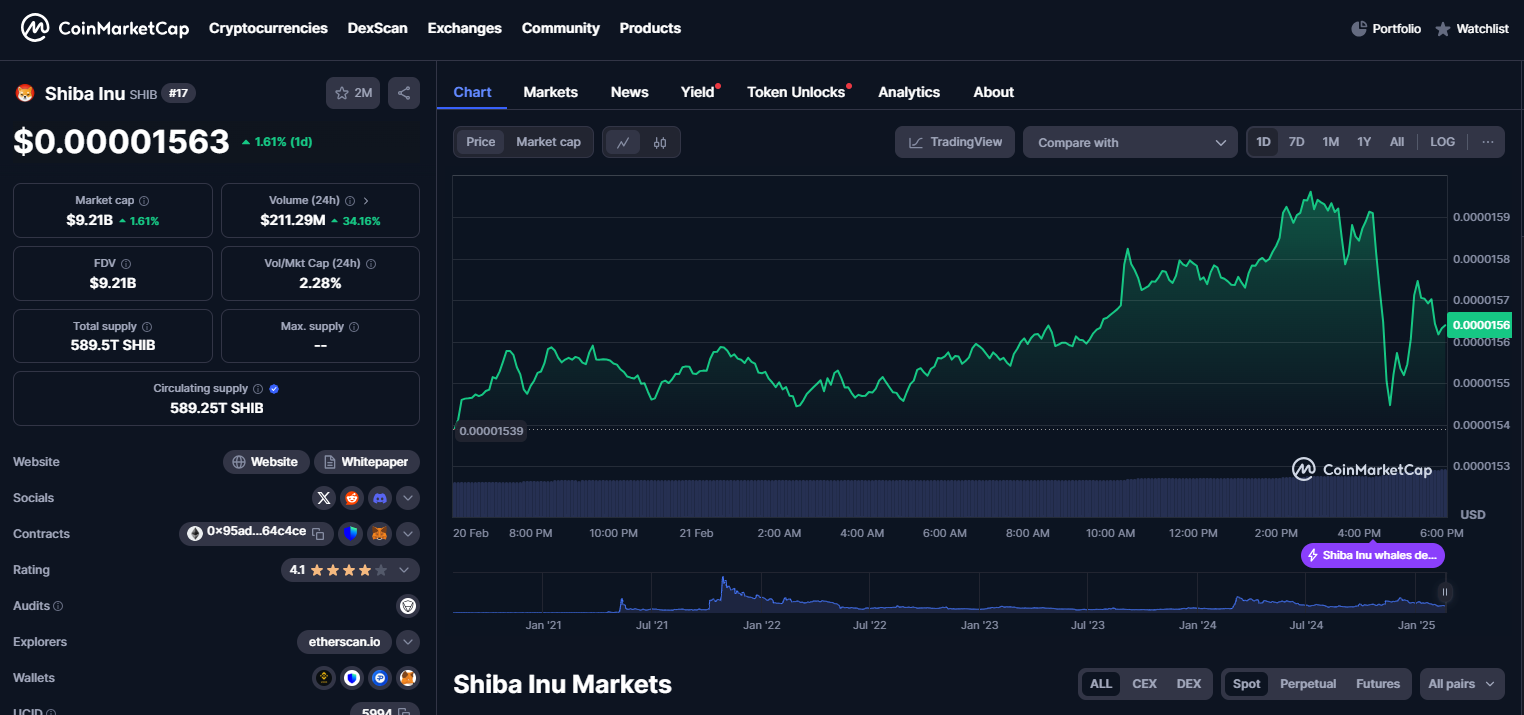Open the Discord social link
This screenshot has height=715, width=1524.
(x=380, y=498)
